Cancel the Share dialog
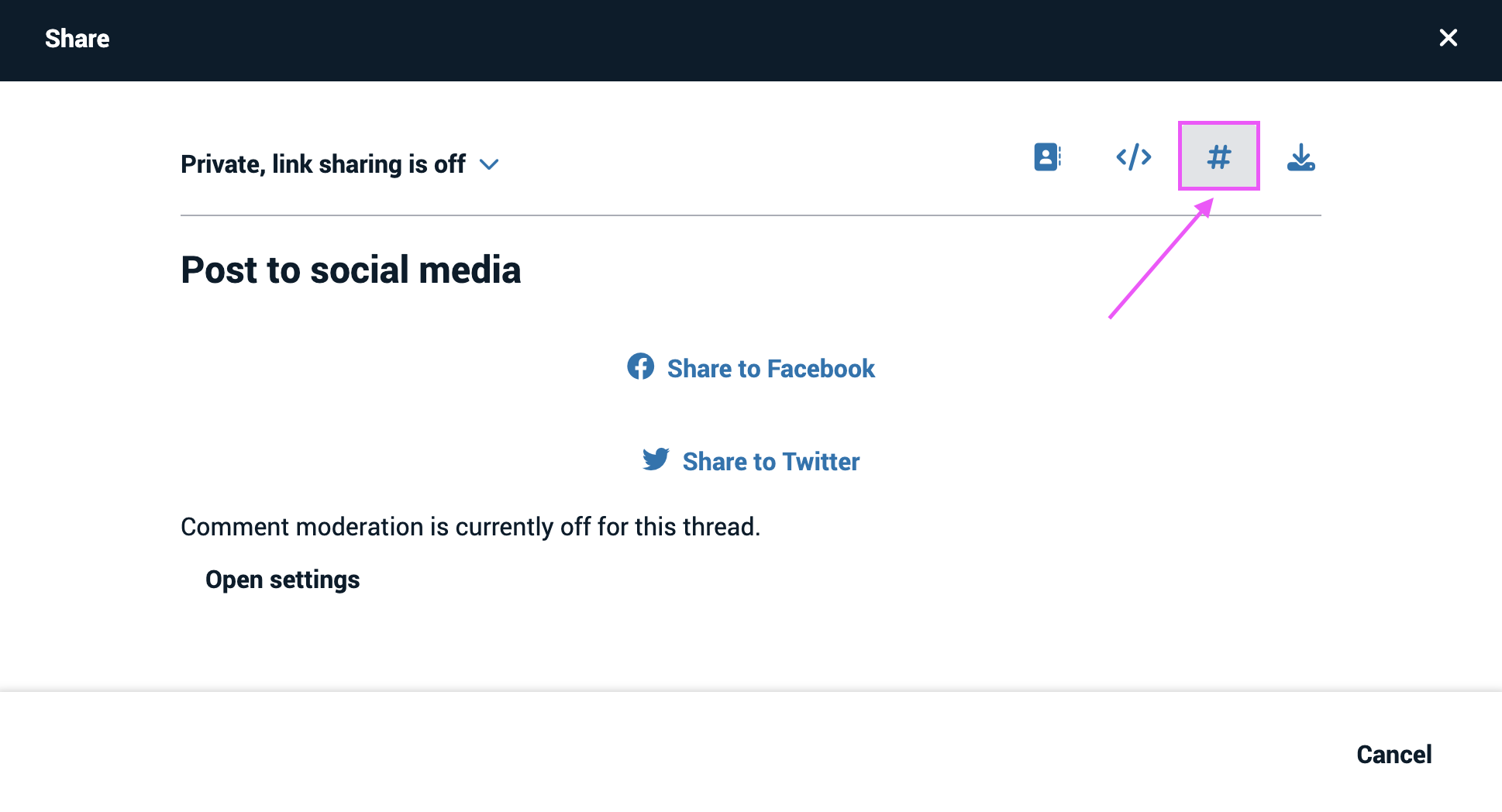Viewport: 1502px width, 812px height. 1393,754
